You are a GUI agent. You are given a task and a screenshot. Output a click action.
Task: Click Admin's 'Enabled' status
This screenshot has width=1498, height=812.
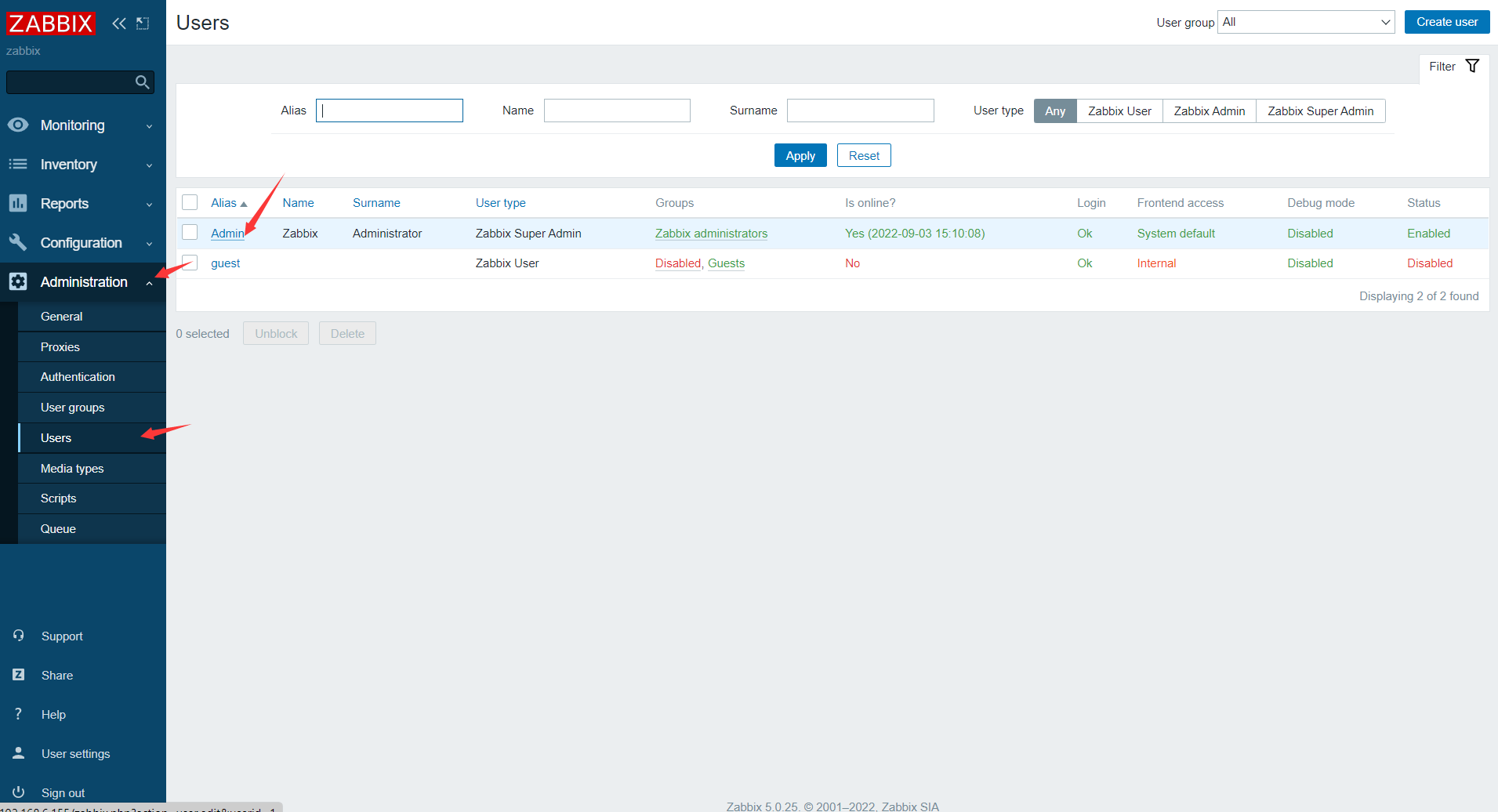click(x=1428, y=234)
